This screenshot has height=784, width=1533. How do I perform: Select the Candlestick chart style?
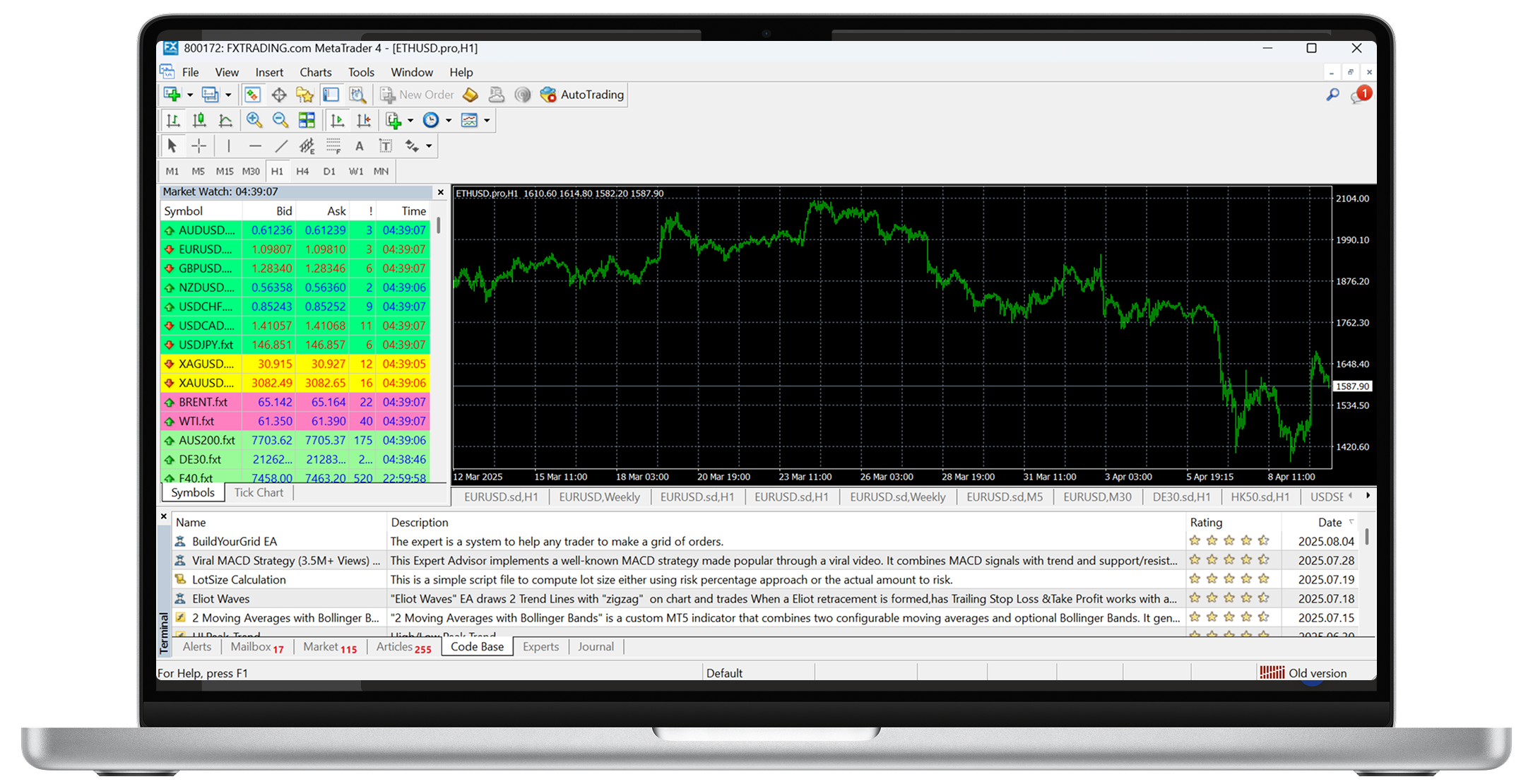(x=199, y=120)
